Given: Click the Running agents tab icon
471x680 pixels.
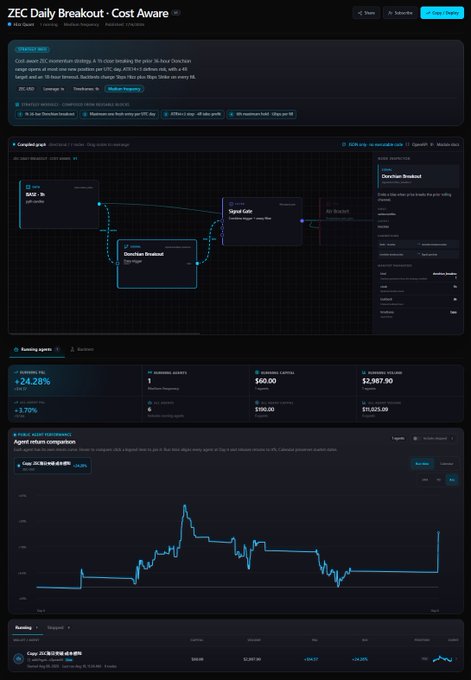Looking at the screenshot, I should coord(16,350).
